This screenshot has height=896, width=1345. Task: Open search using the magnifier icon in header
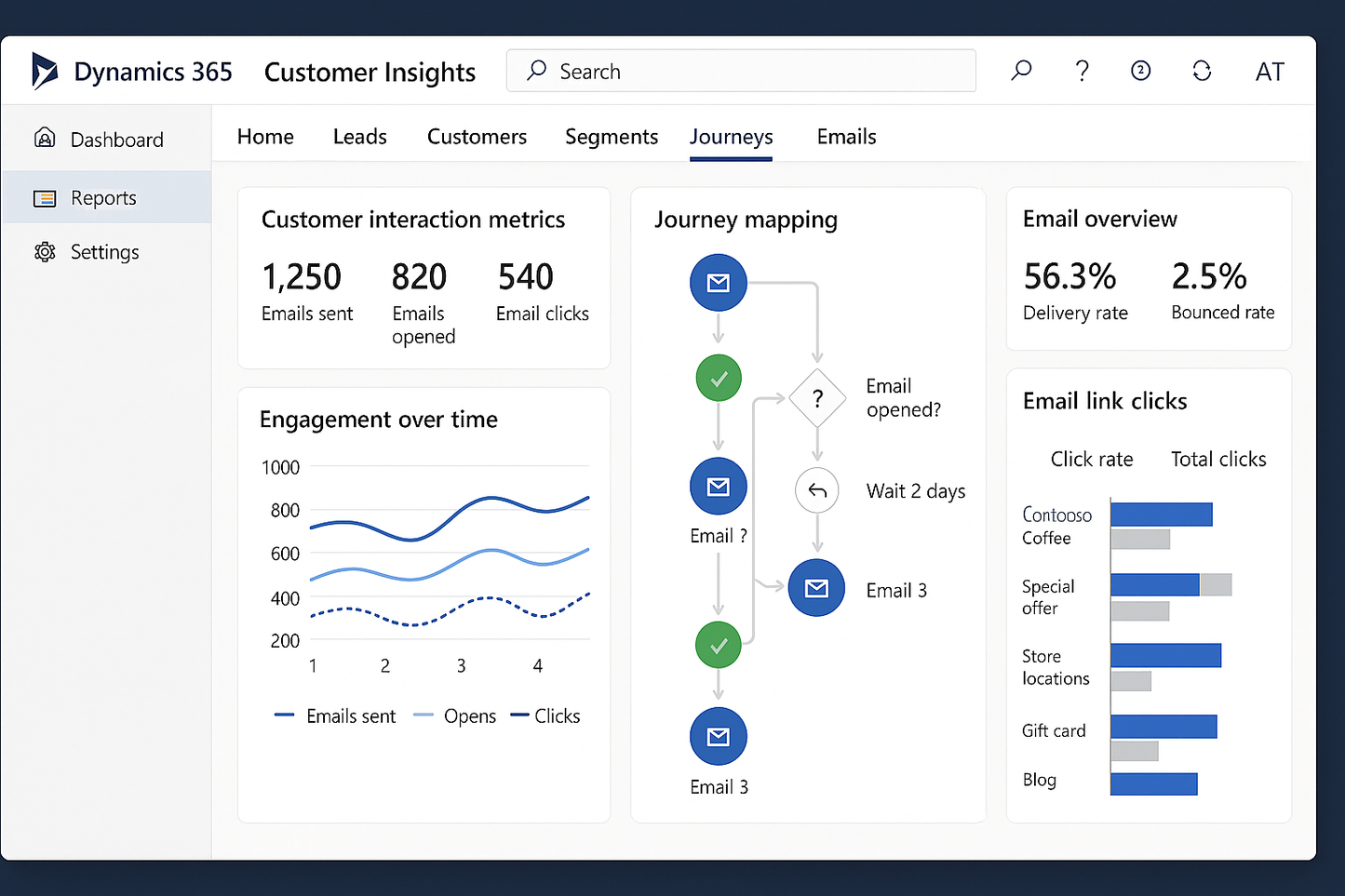[1021, 71]
